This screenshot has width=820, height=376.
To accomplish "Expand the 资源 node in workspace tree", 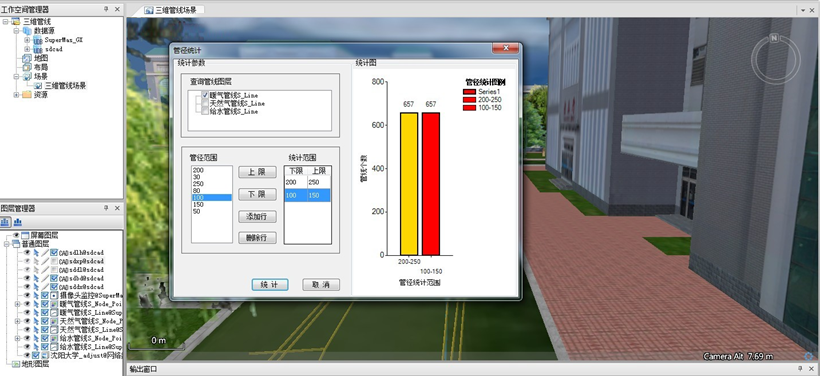I will coord(16,95).
